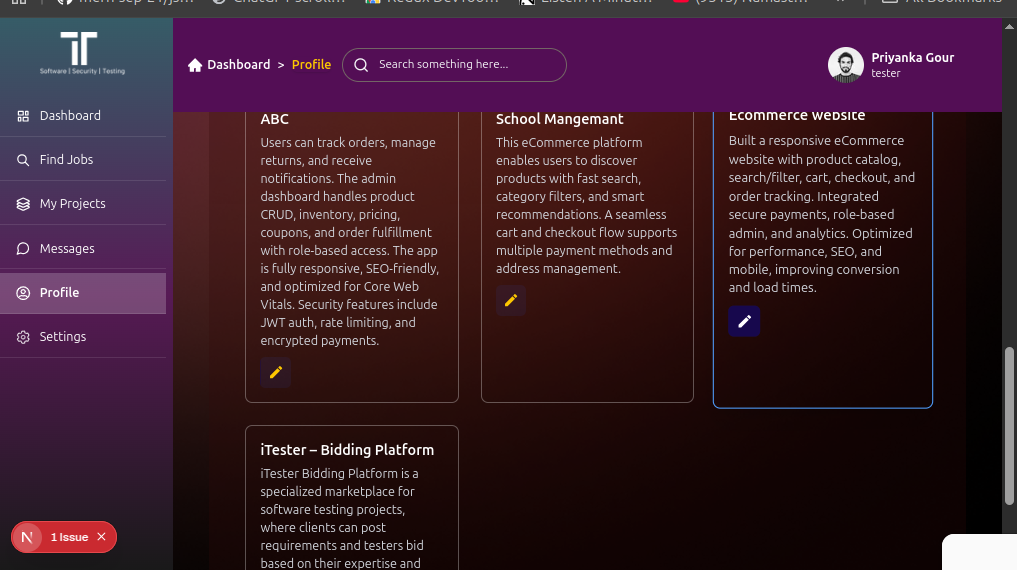Open the 1 Issue error indicator
The width and height of the screenshot is (1017, 570).
point(69,537)
